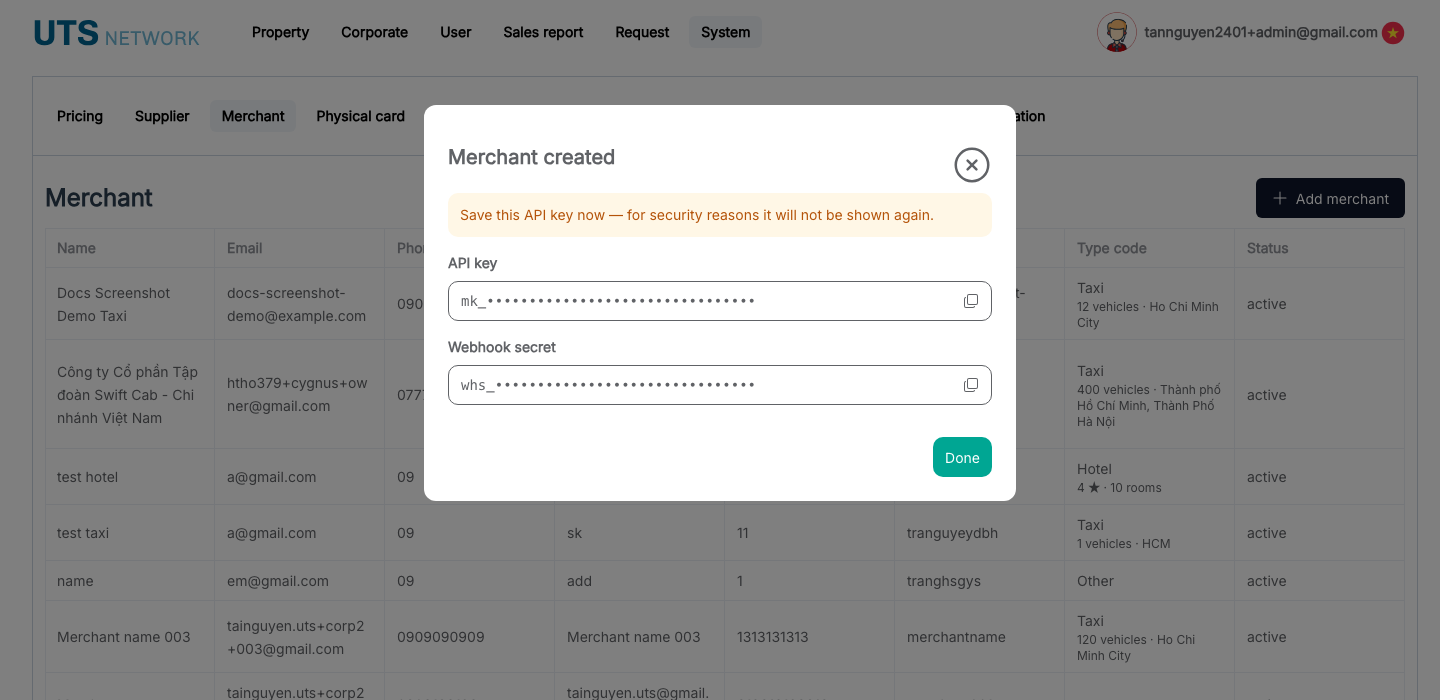Switch to the Merchant tab

click(x=253, y=116)
